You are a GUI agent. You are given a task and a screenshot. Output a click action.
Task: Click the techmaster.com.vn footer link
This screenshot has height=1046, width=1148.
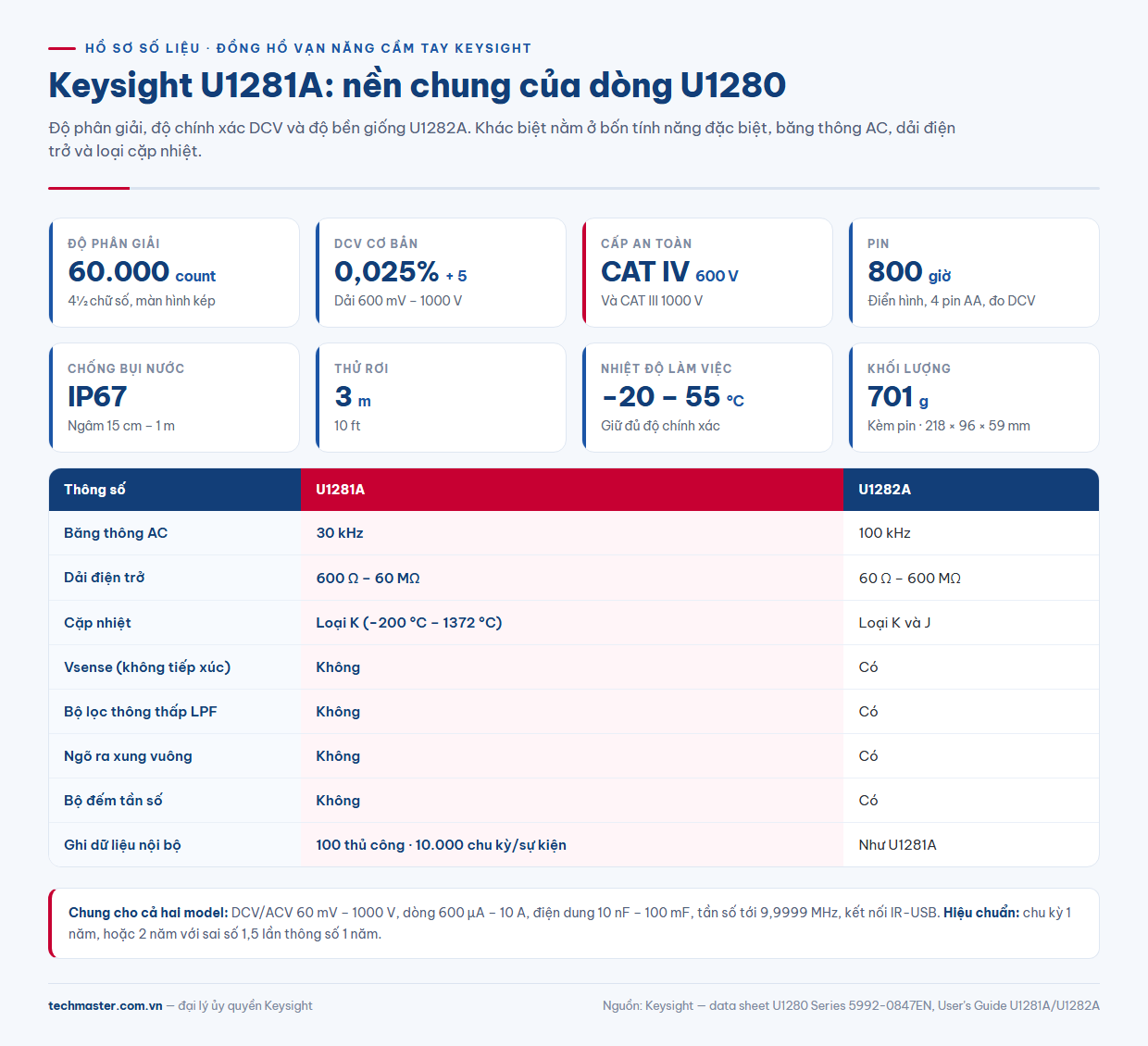coord(106,1005)
